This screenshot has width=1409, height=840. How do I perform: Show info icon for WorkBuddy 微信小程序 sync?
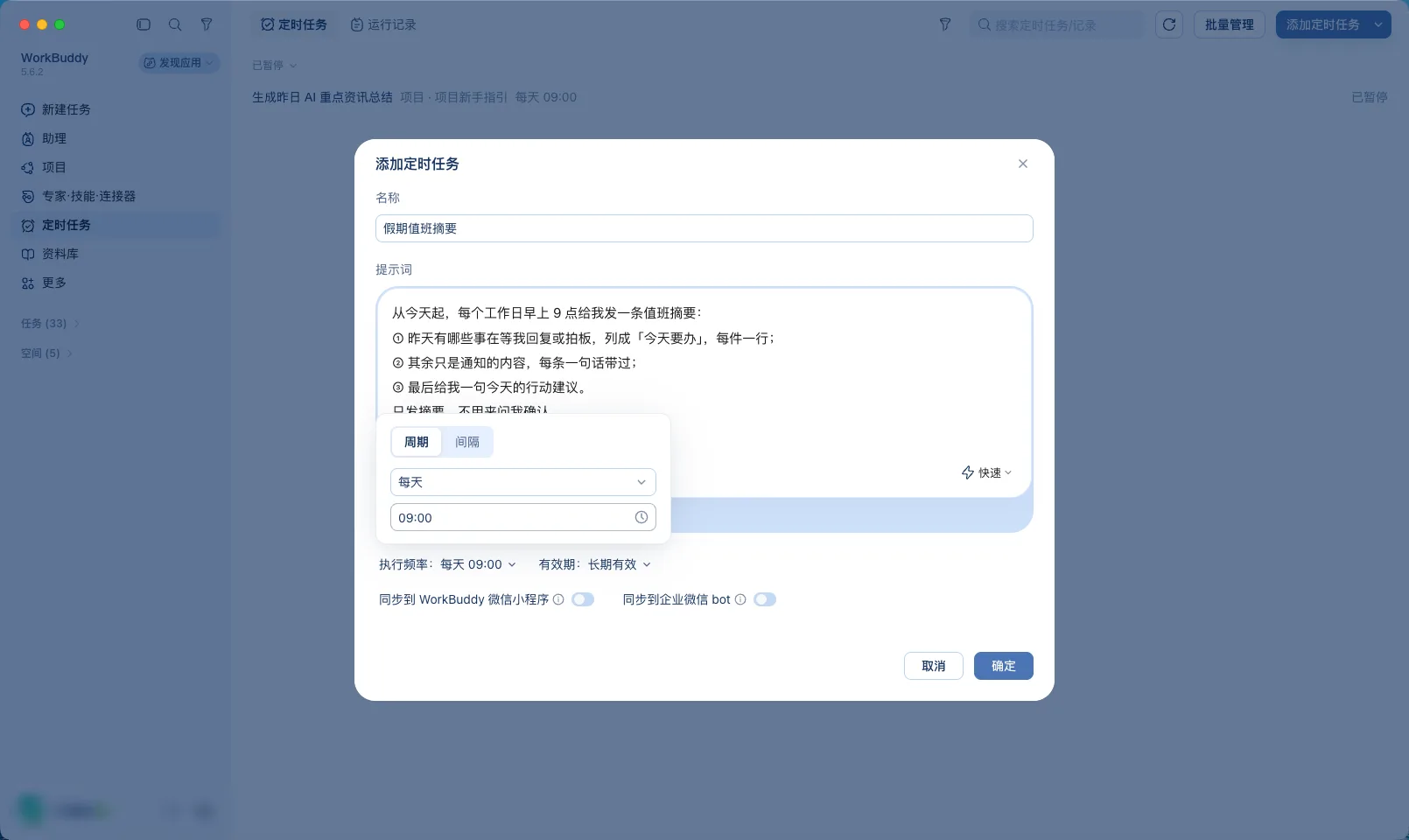(558, 599)
